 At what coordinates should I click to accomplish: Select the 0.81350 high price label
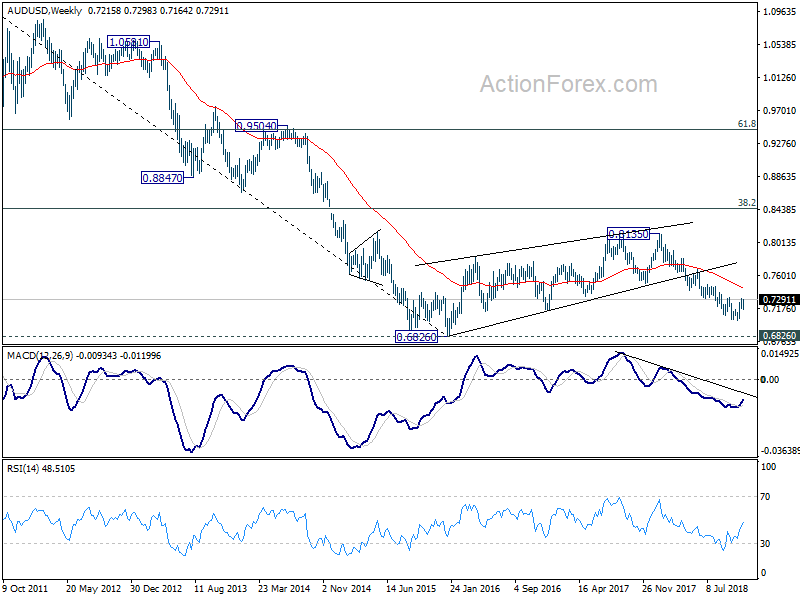click(628, 234)
